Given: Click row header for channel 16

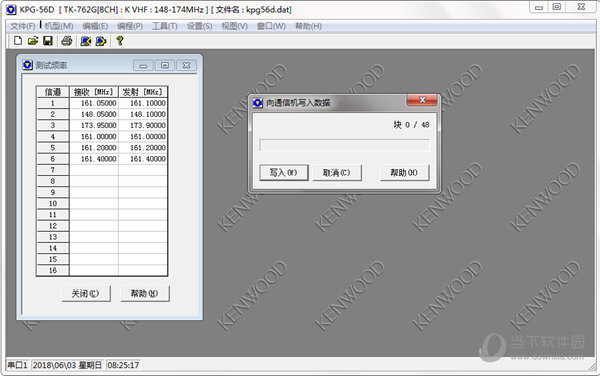Looking at the screenshot, I should click(x=53, y=270).
